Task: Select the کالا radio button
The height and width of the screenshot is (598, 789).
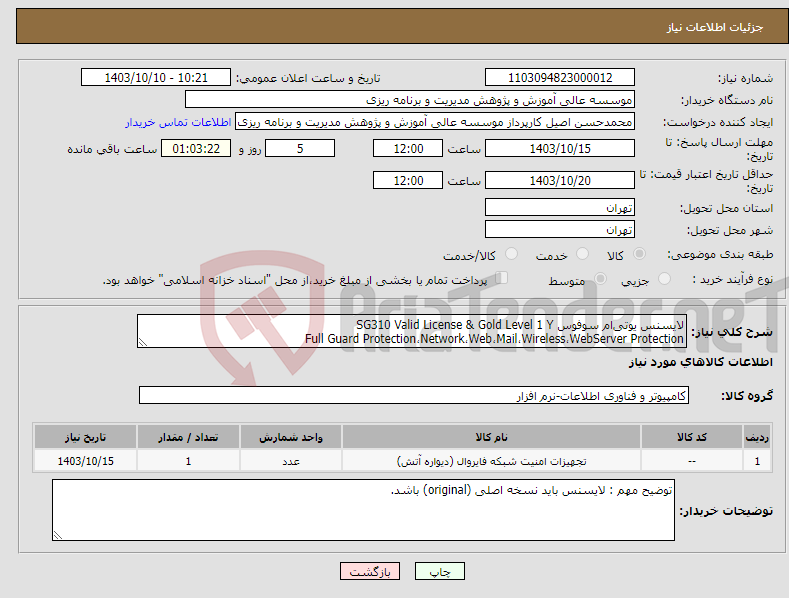Action: pos(639,254)
